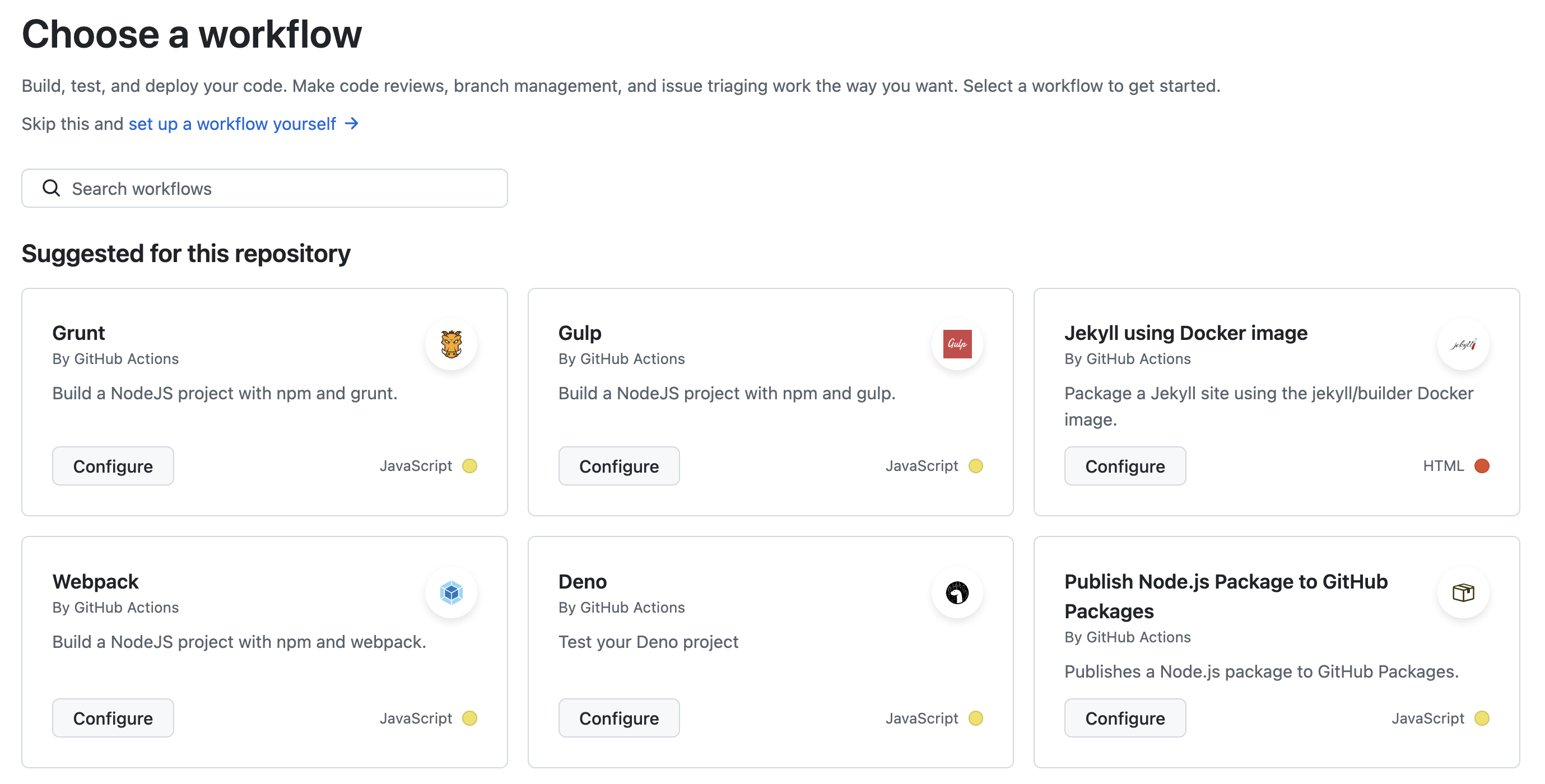Image resolution: width=1545 pixels, height=784 pixels.
Task: Click By GitHub Actions under Gulp
Action: point(621,358)
